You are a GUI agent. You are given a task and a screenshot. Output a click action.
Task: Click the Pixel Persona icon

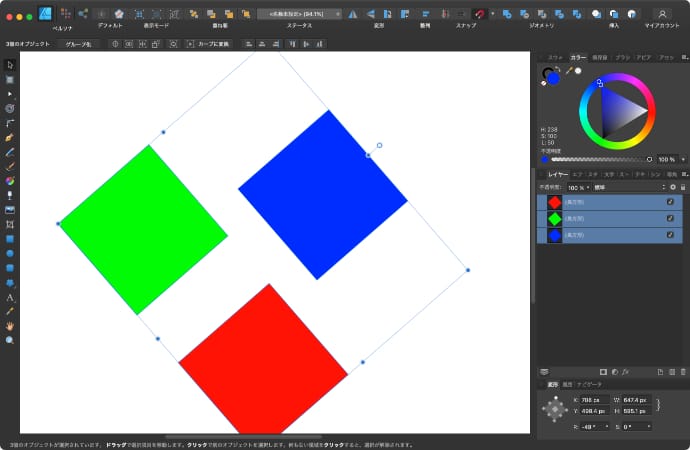point(66,14)
